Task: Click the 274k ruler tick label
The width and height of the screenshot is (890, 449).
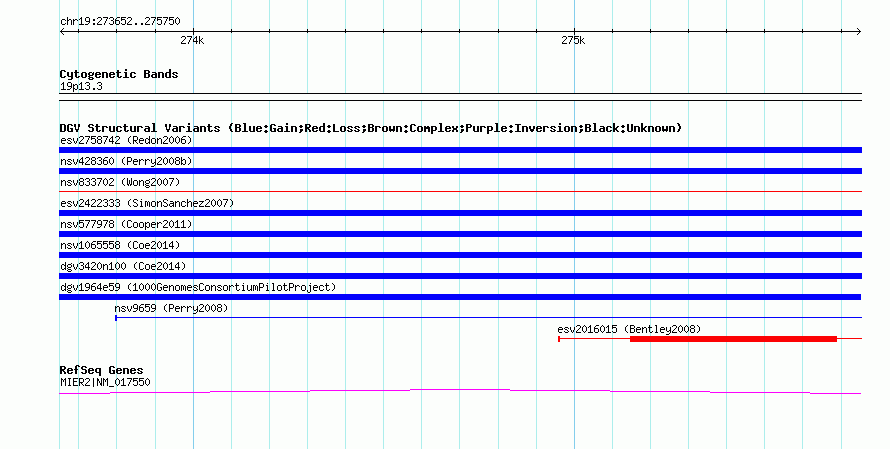Action: [192, 40]
